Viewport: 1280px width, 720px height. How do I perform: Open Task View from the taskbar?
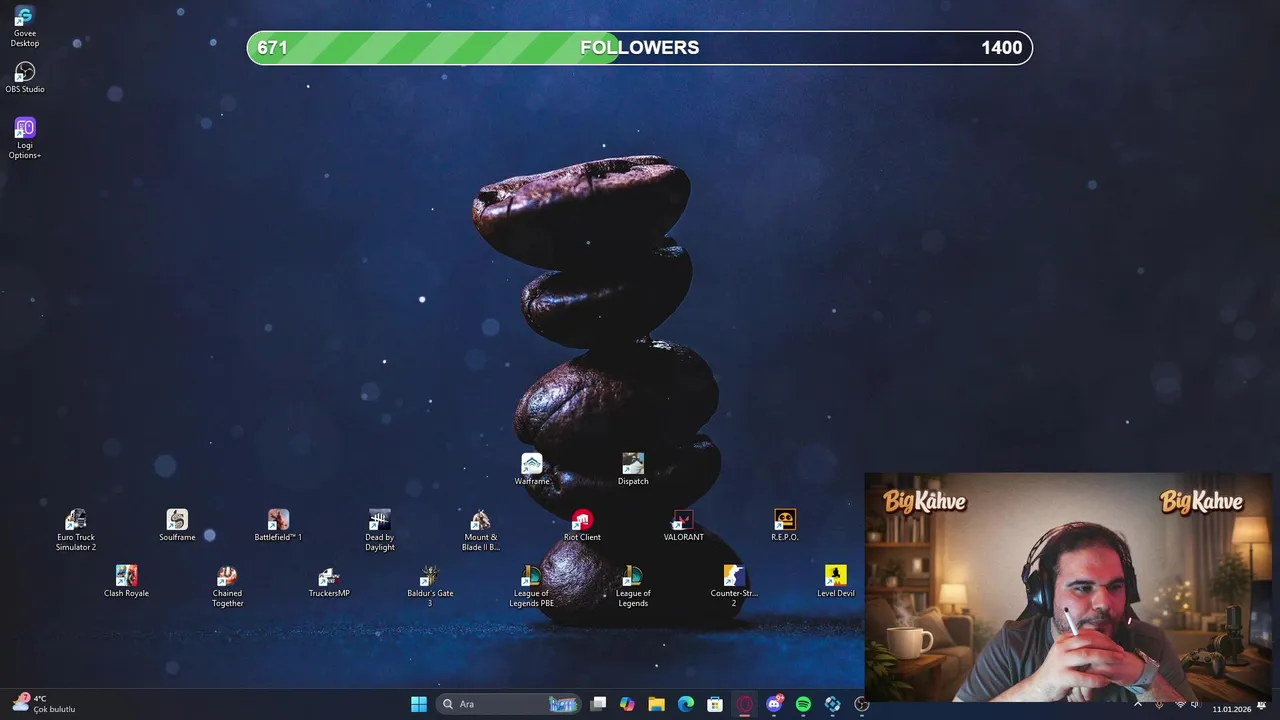(x=598, y=704)
